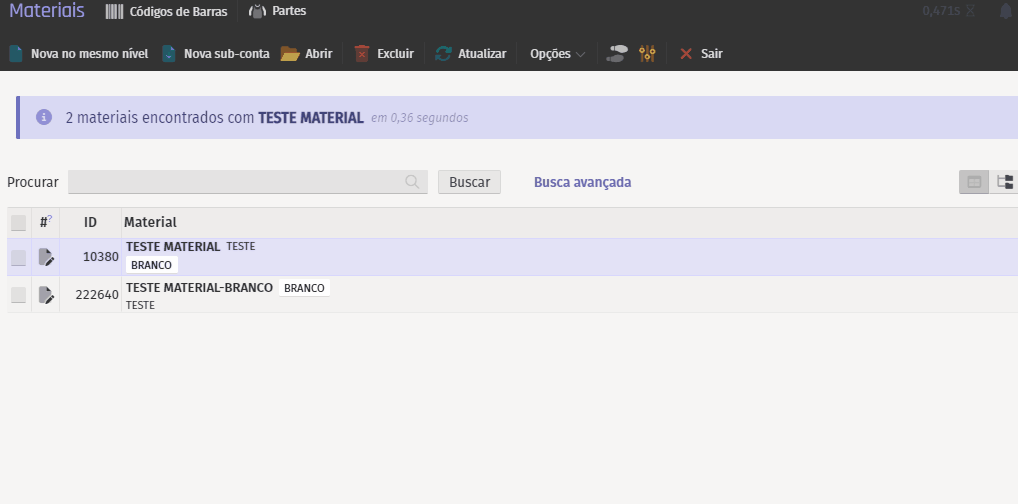Click the Buscar button
This screenshot has height=504, width=1018.
(469, 182)
